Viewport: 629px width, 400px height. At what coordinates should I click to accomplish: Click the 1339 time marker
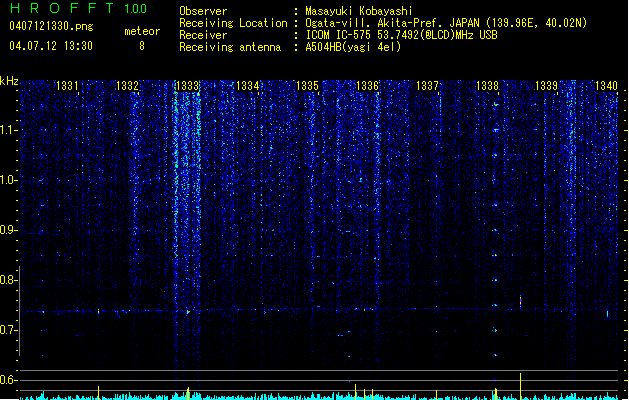[x=546, y=85]
